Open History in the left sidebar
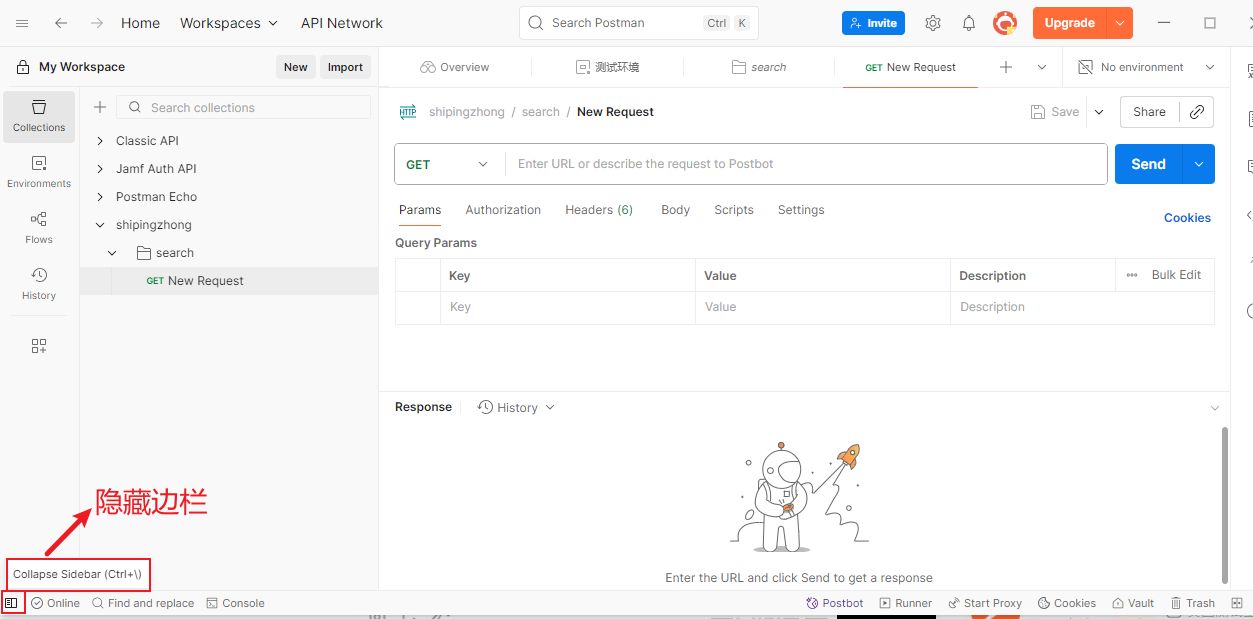The width and height of the screenshot is (1253, 619). [39, 284]
